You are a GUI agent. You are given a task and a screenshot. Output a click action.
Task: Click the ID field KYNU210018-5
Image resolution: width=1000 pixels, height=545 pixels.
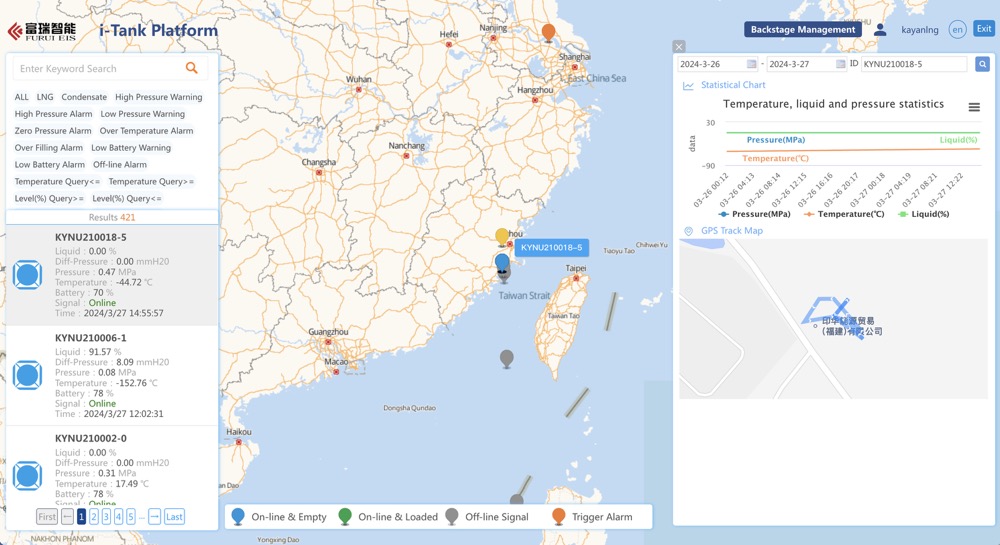(914, 64)
